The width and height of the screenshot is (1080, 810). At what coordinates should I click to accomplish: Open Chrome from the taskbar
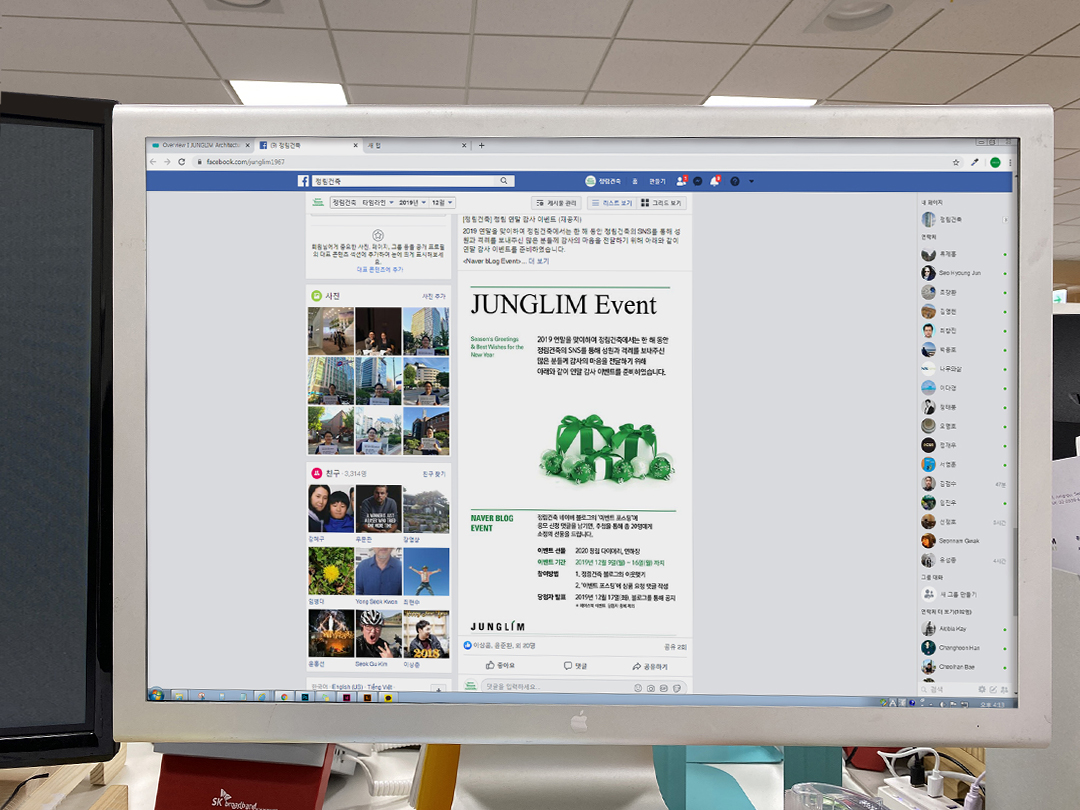tap(284, 697)
